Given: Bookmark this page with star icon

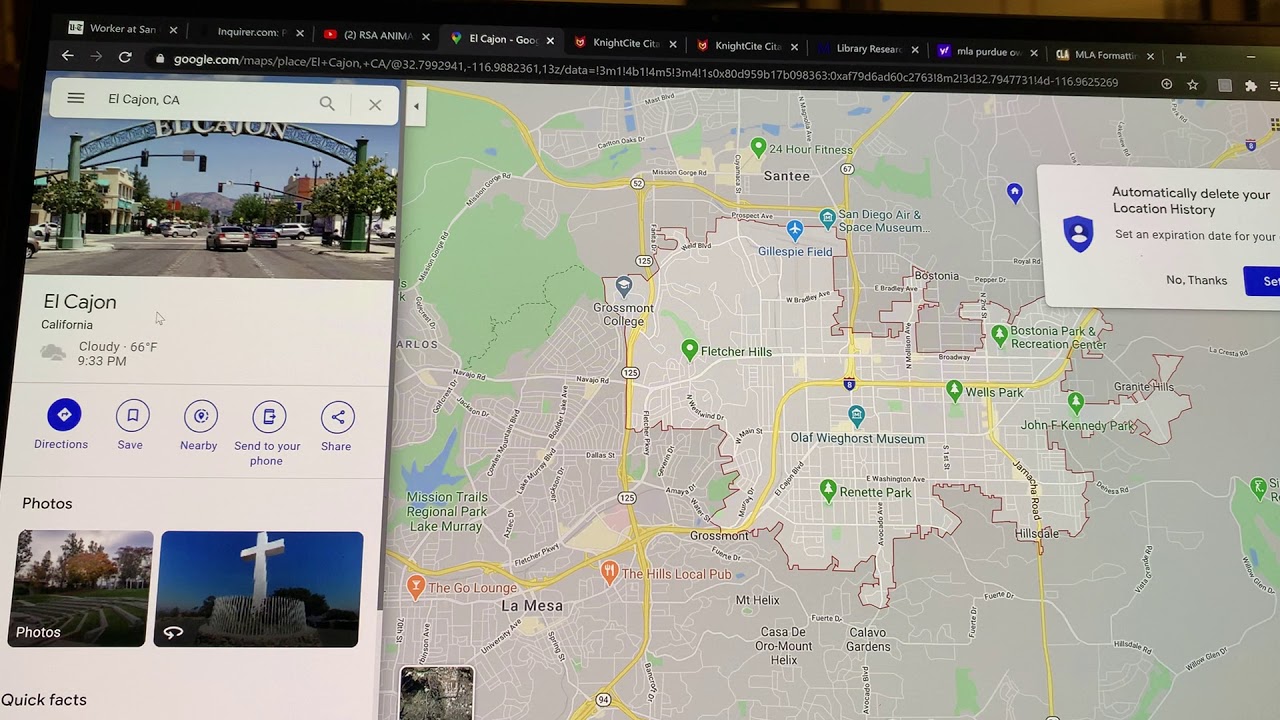Looking at the screenshot, I should pyautogui.click(x=1193, y=85).
